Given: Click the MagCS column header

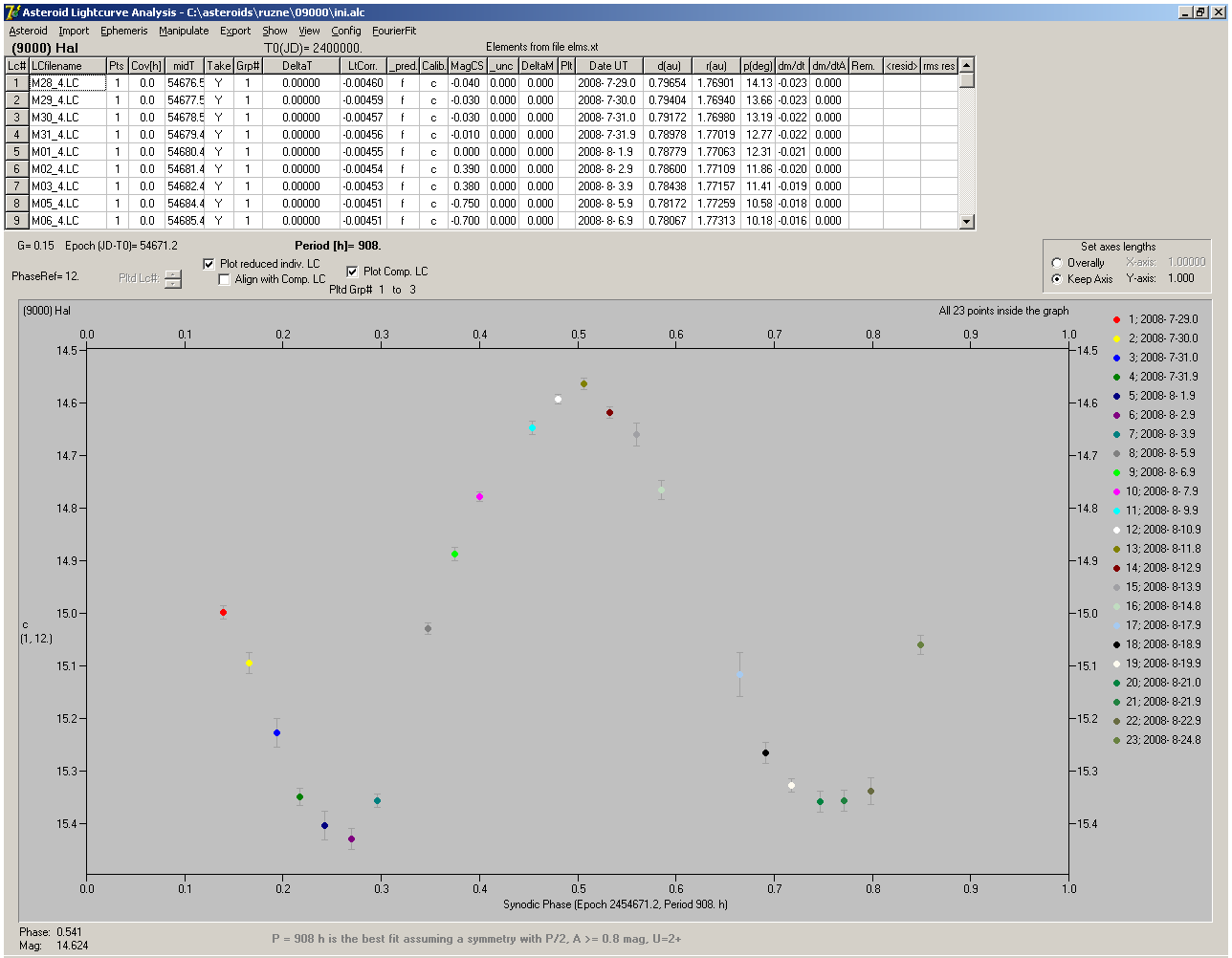Looking at the screenshot, I should click(x=467, y=66).
